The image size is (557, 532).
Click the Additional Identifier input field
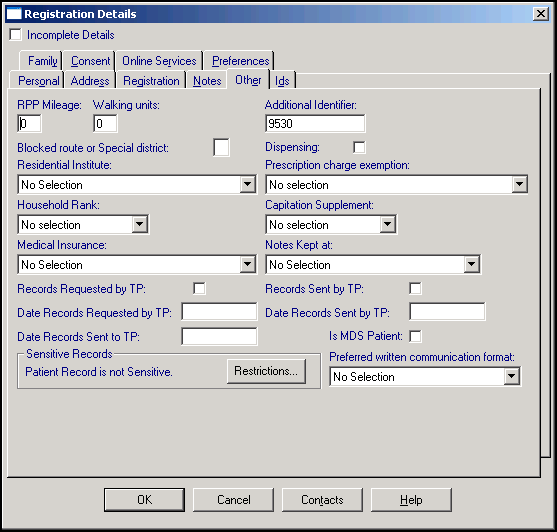315,124
